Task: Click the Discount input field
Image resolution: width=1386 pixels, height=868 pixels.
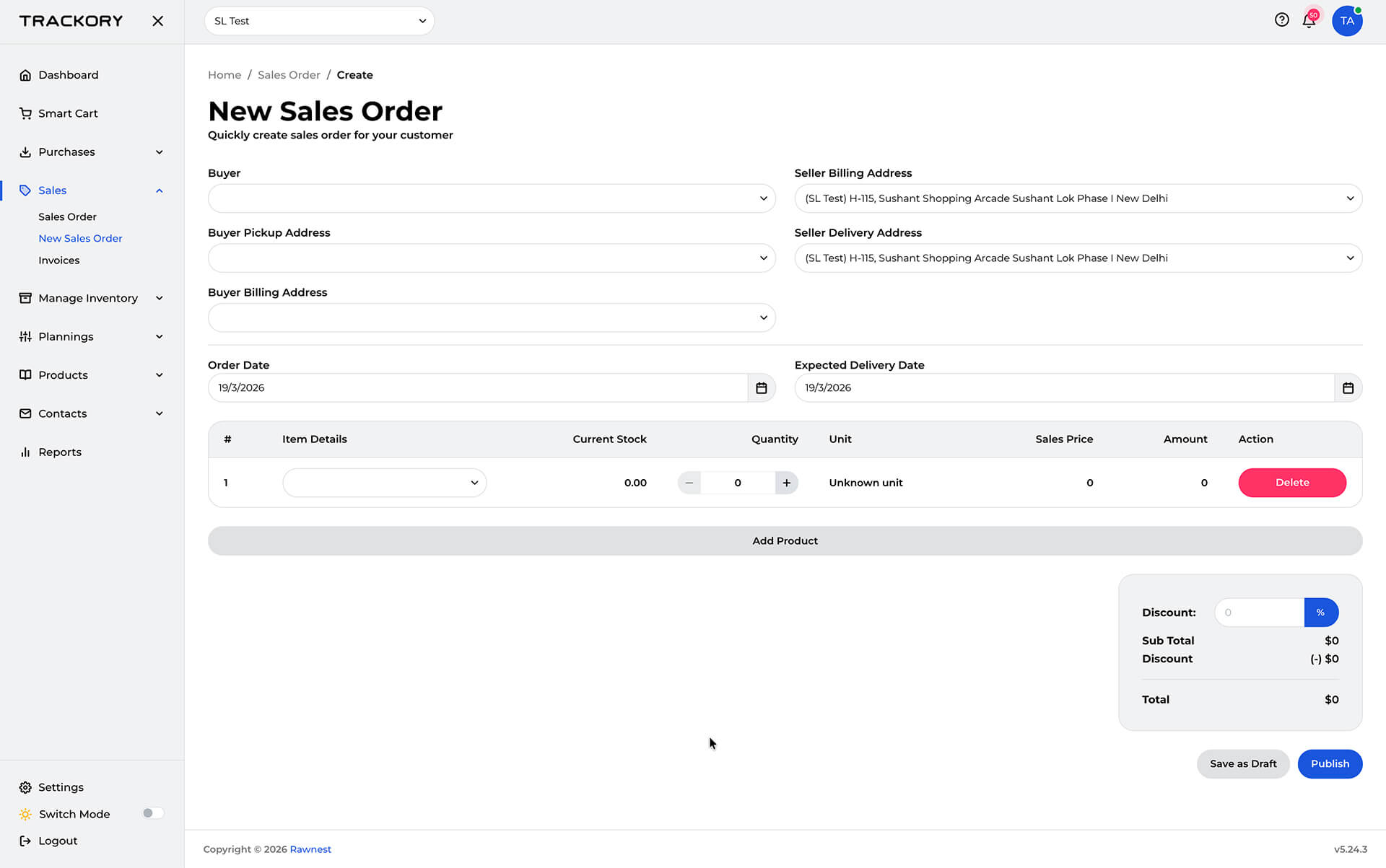Action: (1259, 613)
